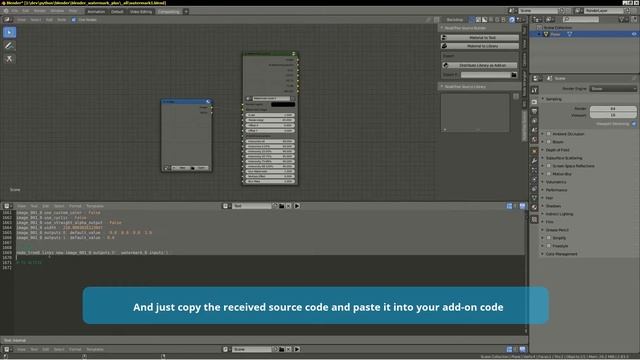The image size is (640, 360).
Task: Open the View Layer properties tab
Action: 534,121
